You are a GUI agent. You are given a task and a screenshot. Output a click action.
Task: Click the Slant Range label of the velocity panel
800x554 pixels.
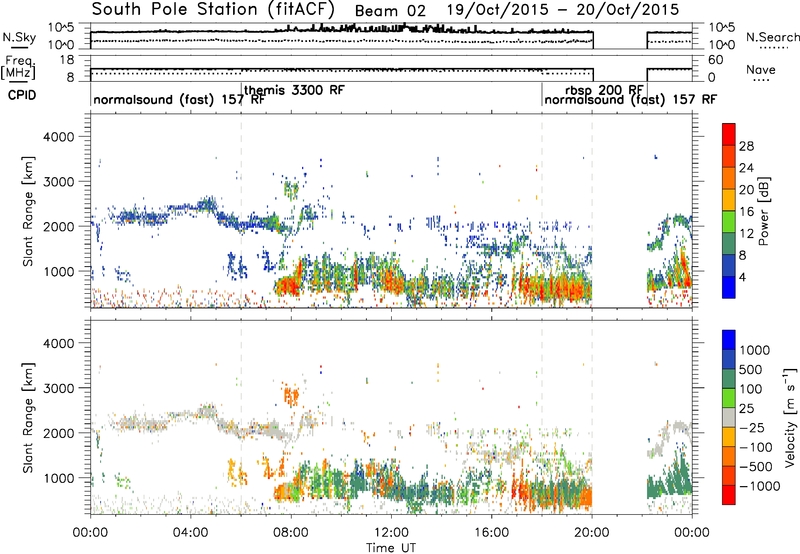28,417
